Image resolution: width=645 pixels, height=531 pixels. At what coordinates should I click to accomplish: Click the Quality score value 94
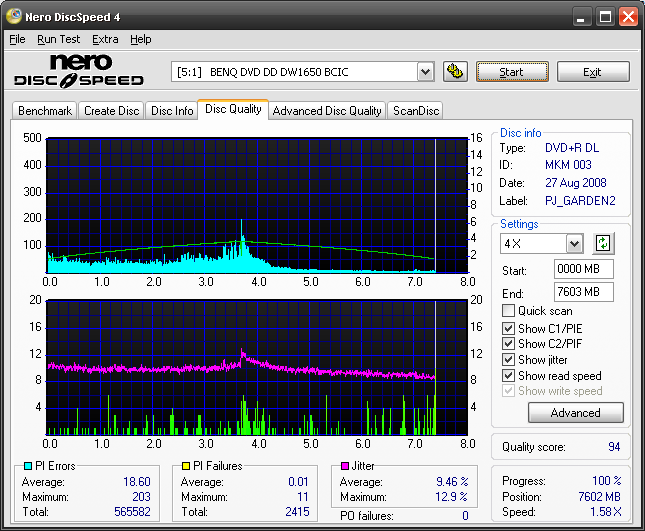pyautogui.click(x=614, y=447)
